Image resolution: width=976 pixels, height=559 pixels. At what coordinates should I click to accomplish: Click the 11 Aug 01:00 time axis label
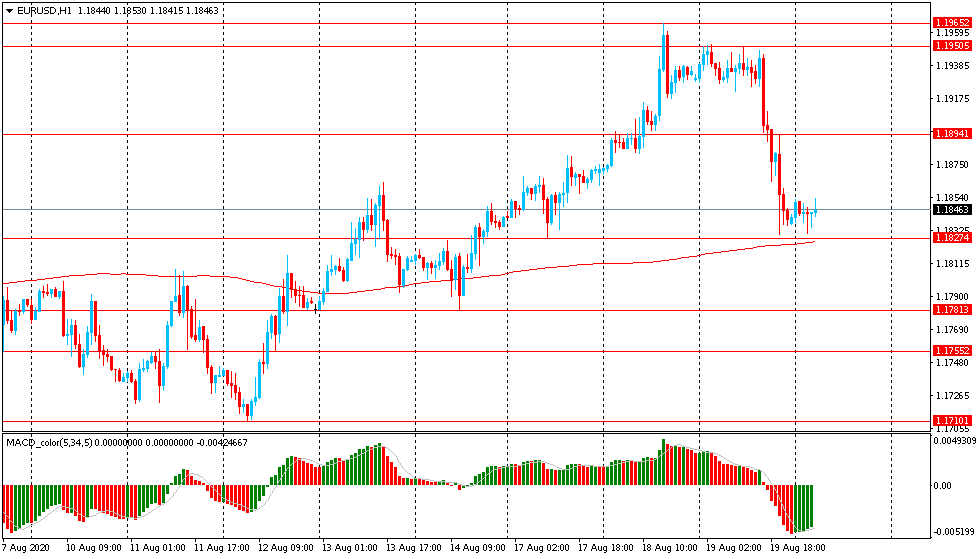point(157,548)
